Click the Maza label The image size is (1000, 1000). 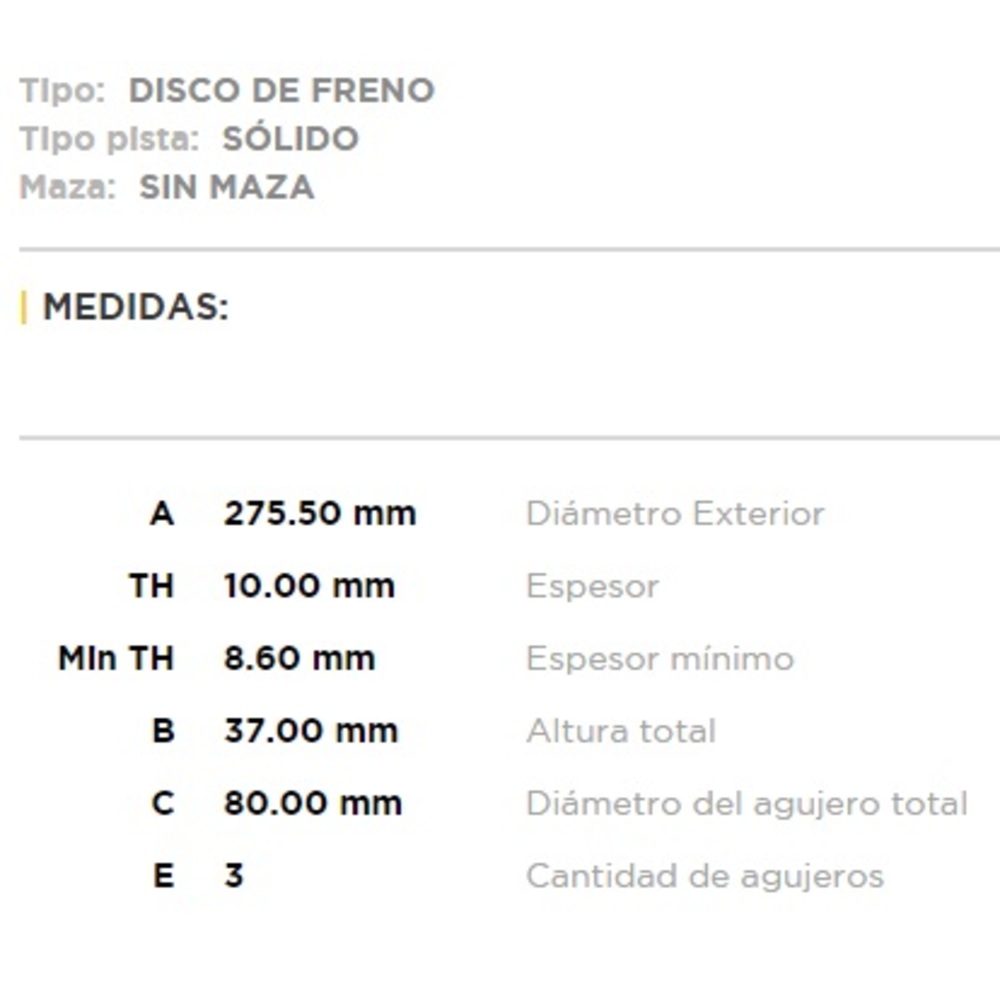click(67, 187)
